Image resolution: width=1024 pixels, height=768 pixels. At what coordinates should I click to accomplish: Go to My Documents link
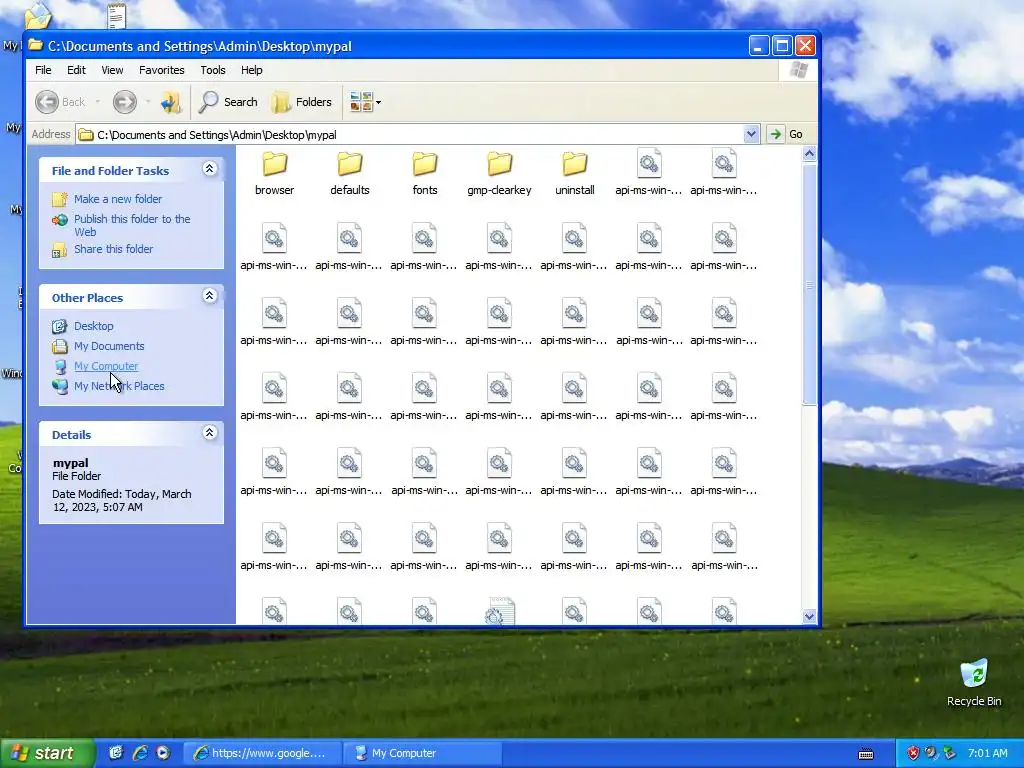109,346
